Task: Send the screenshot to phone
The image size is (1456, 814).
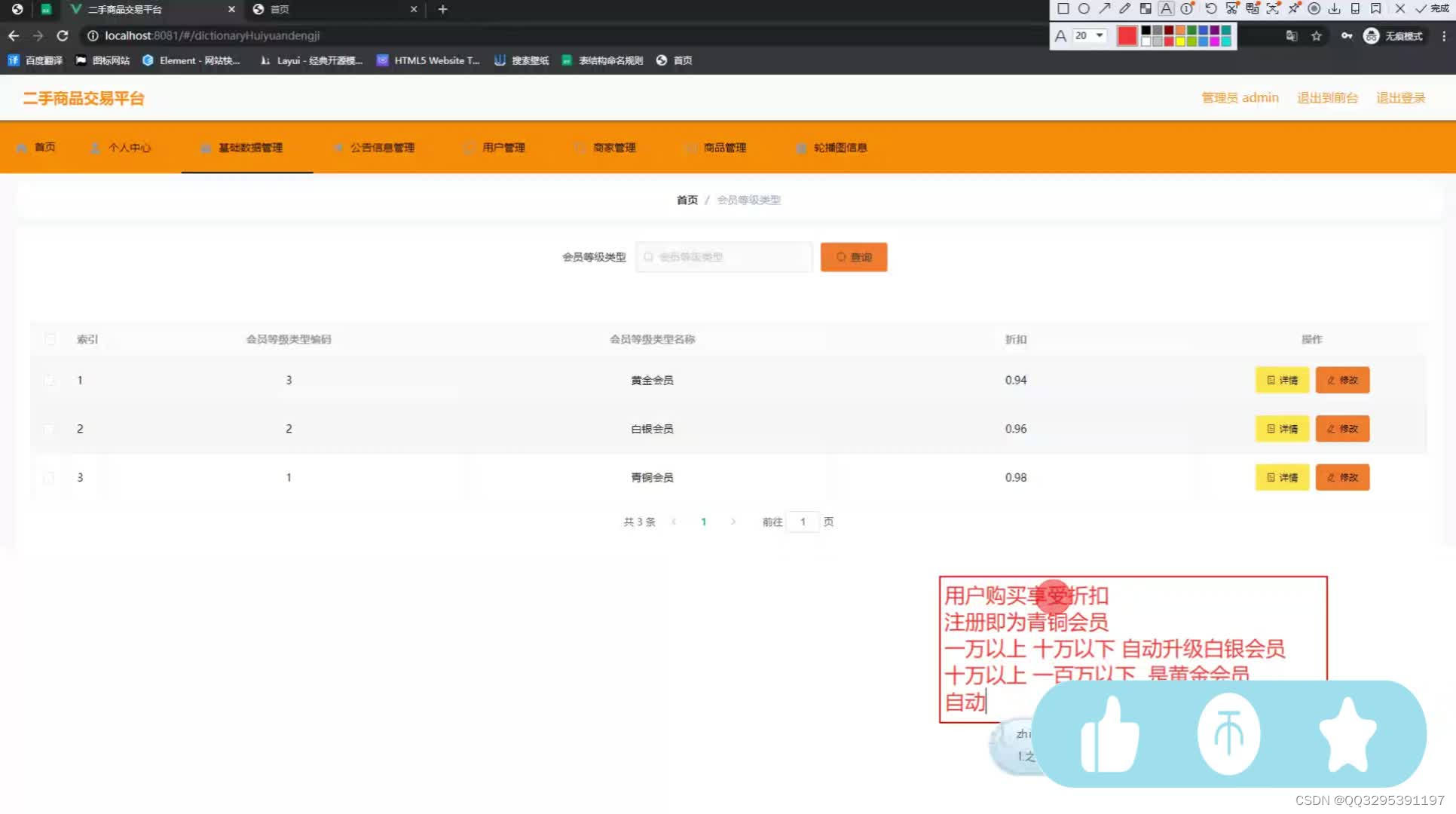Action: pyautogui.click(x=1355, y=9)
